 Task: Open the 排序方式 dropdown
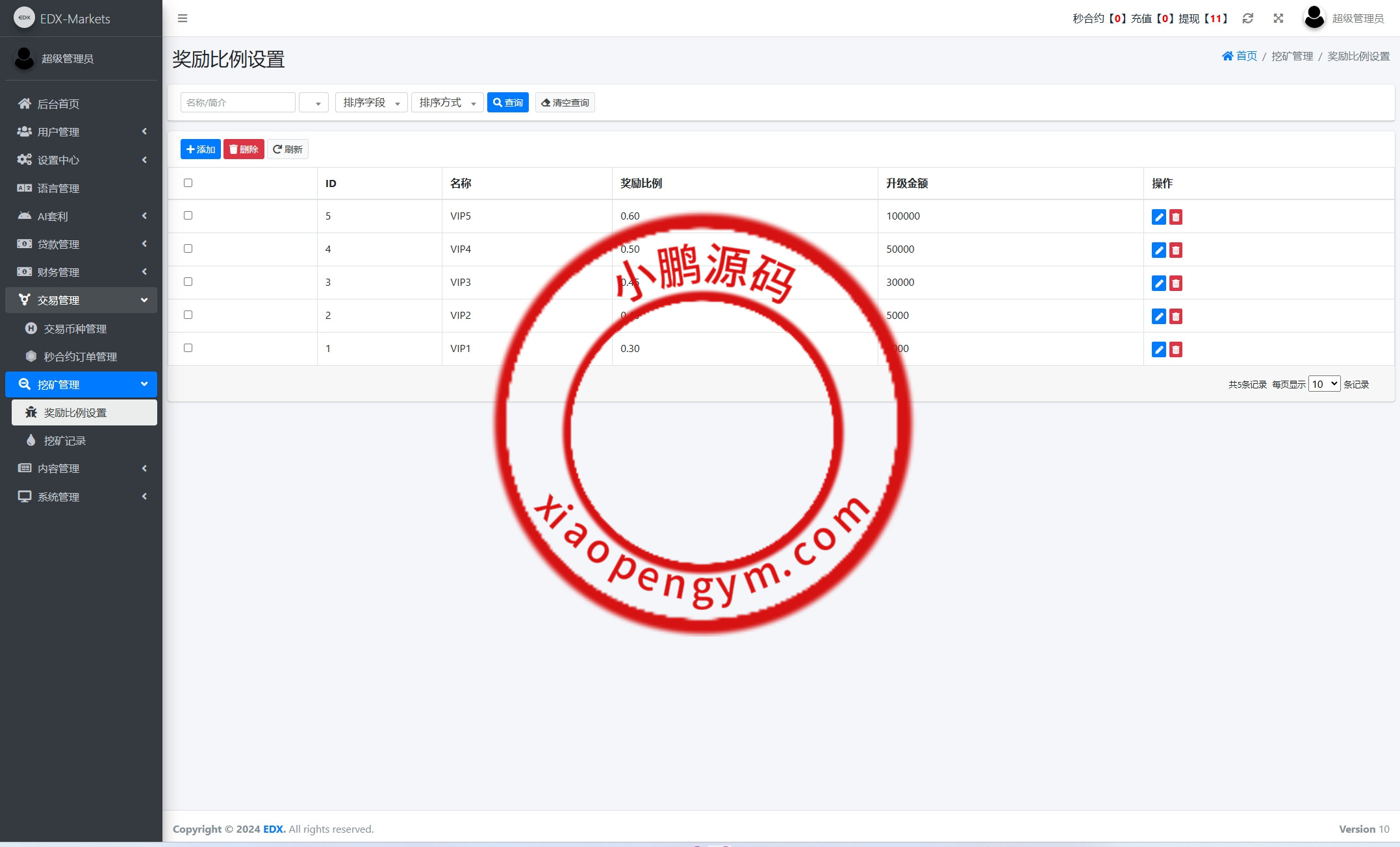[x=447, y=103]
